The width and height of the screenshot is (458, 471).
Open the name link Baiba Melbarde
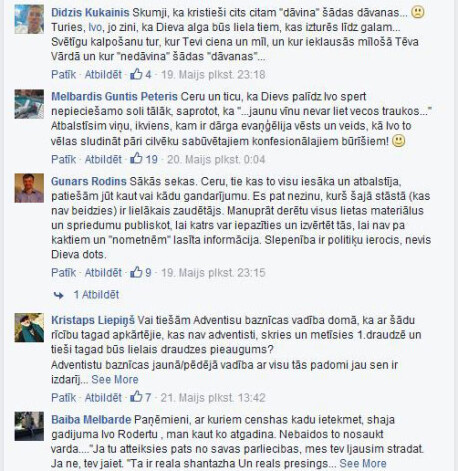click(91, 419)
